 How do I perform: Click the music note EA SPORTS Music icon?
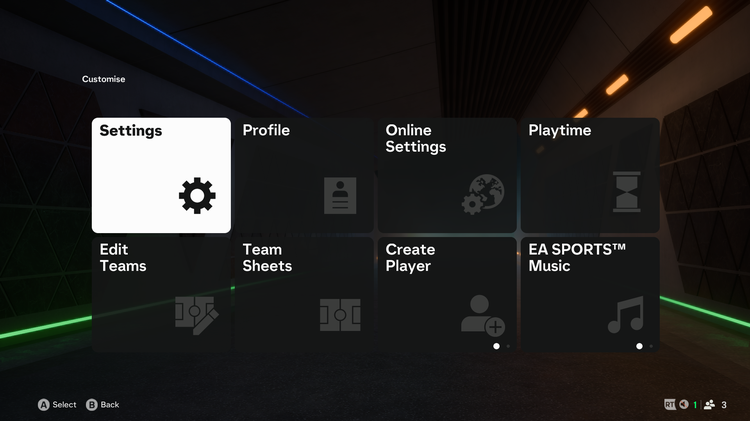click(626, 314)
